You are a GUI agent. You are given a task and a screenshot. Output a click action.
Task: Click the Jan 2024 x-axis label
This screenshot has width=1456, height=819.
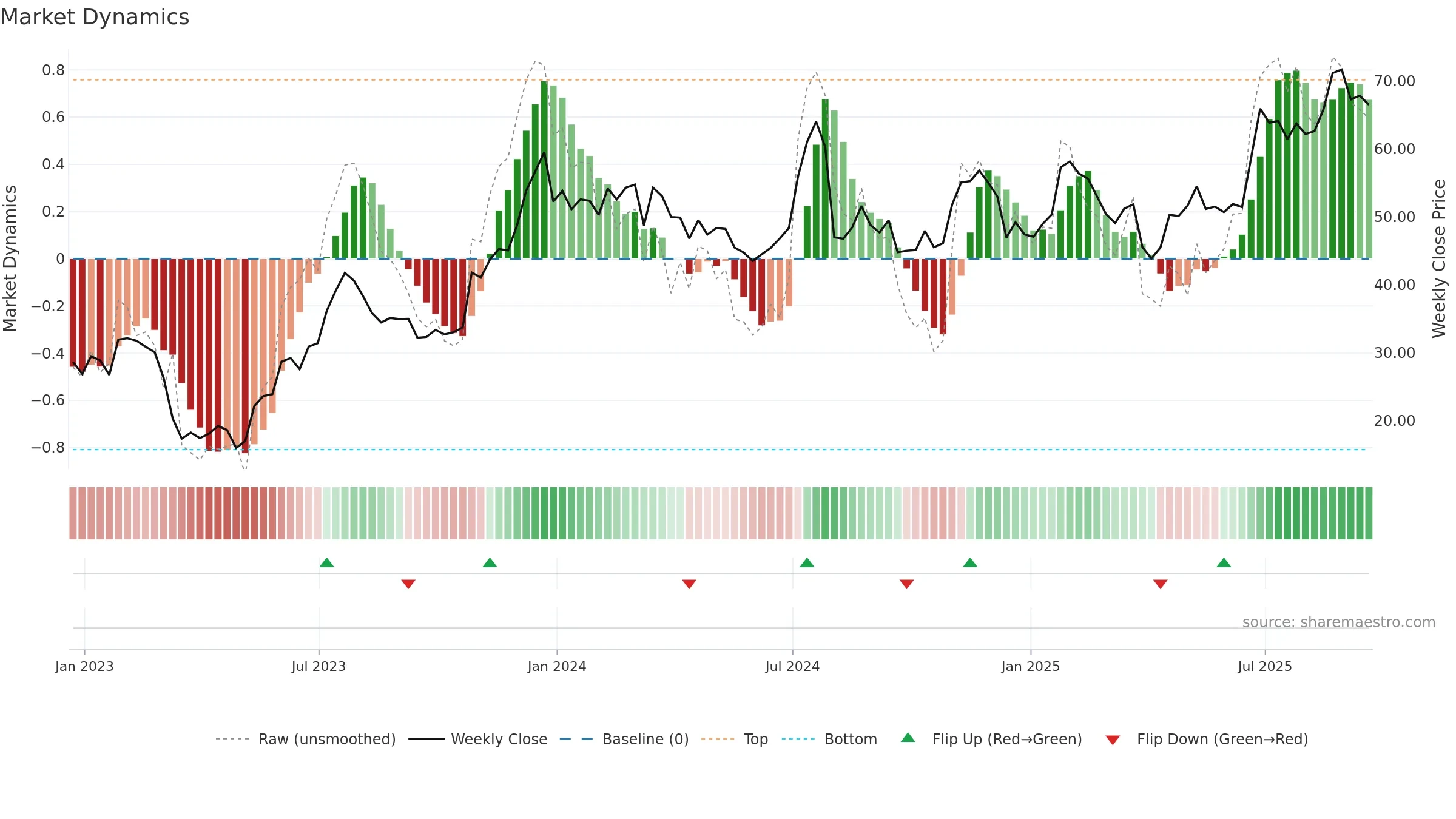point(557,666)
